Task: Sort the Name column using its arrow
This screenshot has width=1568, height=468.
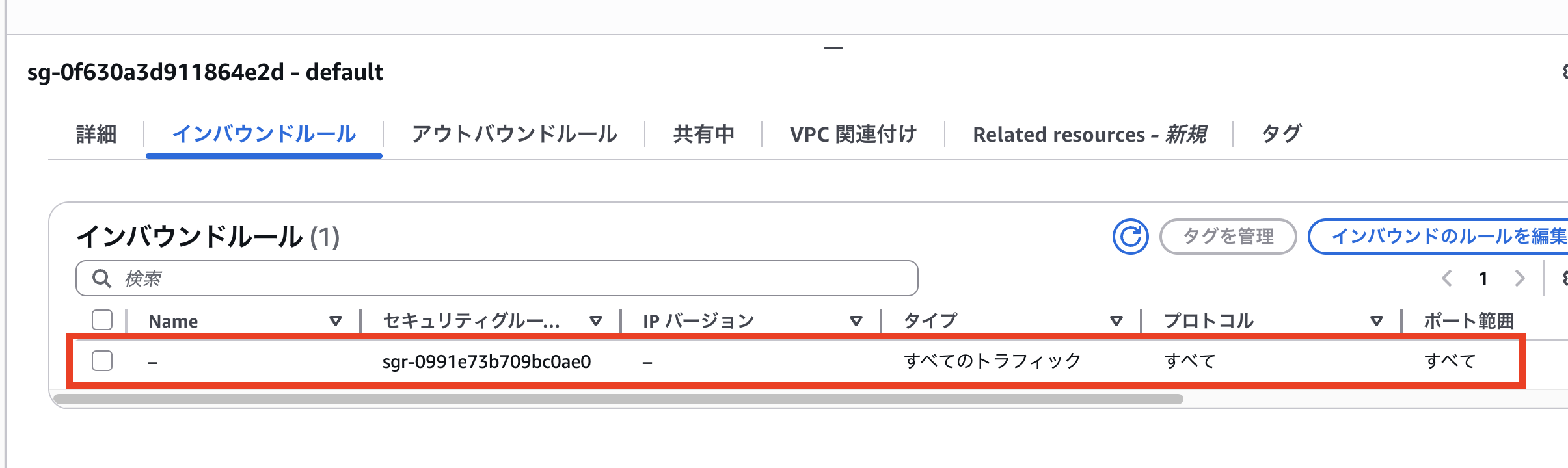Action: point(336,320)
